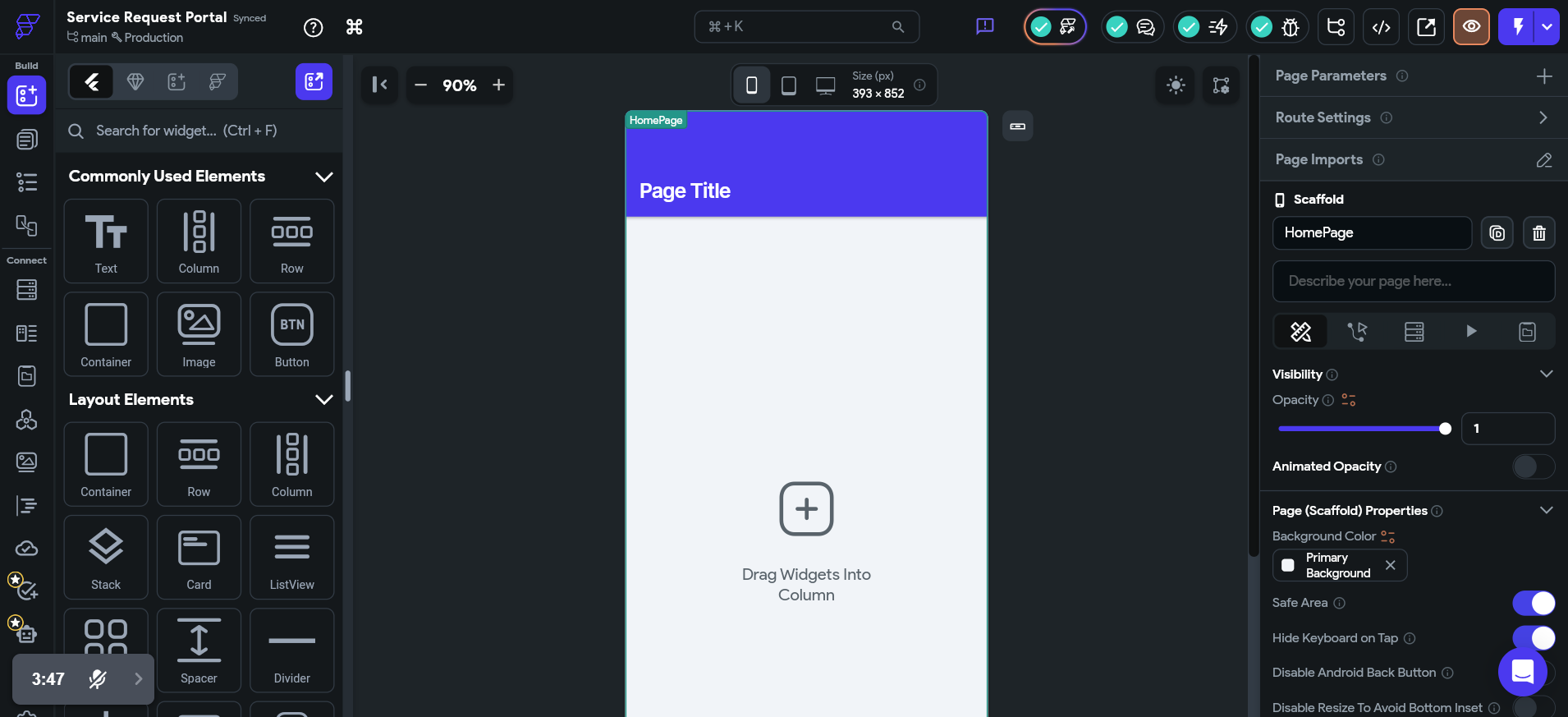Click the run lightning bolt button
The image size is (1568, 717).
[1517, 27]
